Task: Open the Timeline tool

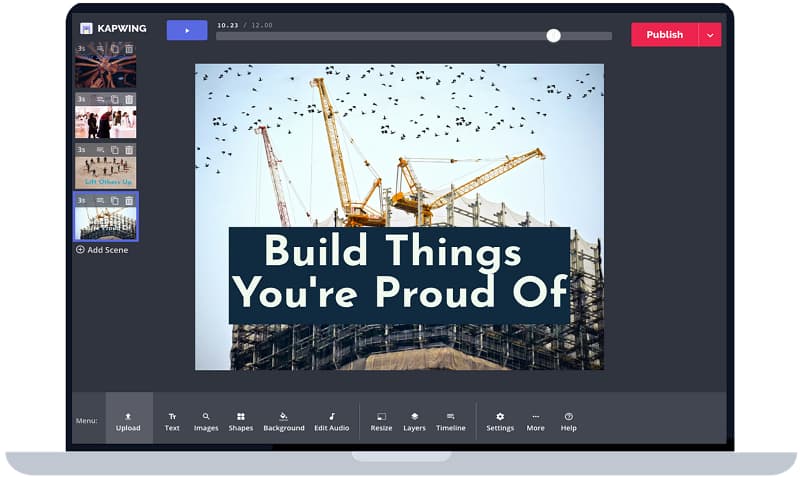Action: (x=451, y=422)
